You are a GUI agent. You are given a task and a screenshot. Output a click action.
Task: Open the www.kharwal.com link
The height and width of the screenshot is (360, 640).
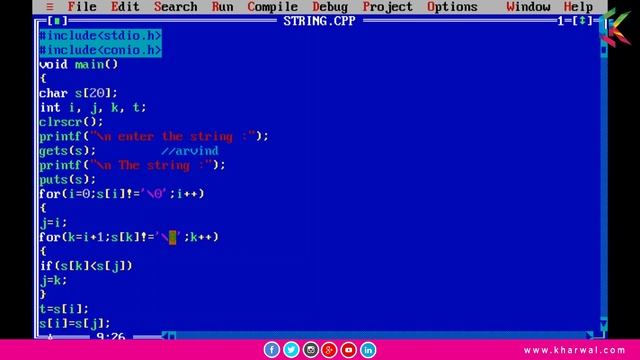pos(575,350)
